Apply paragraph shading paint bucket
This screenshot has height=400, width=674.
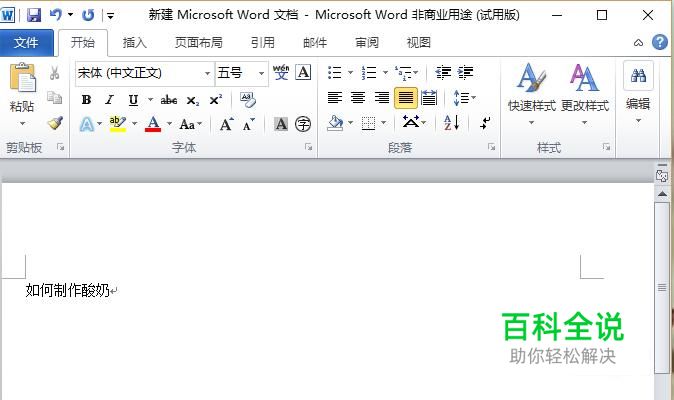(335, 124)
